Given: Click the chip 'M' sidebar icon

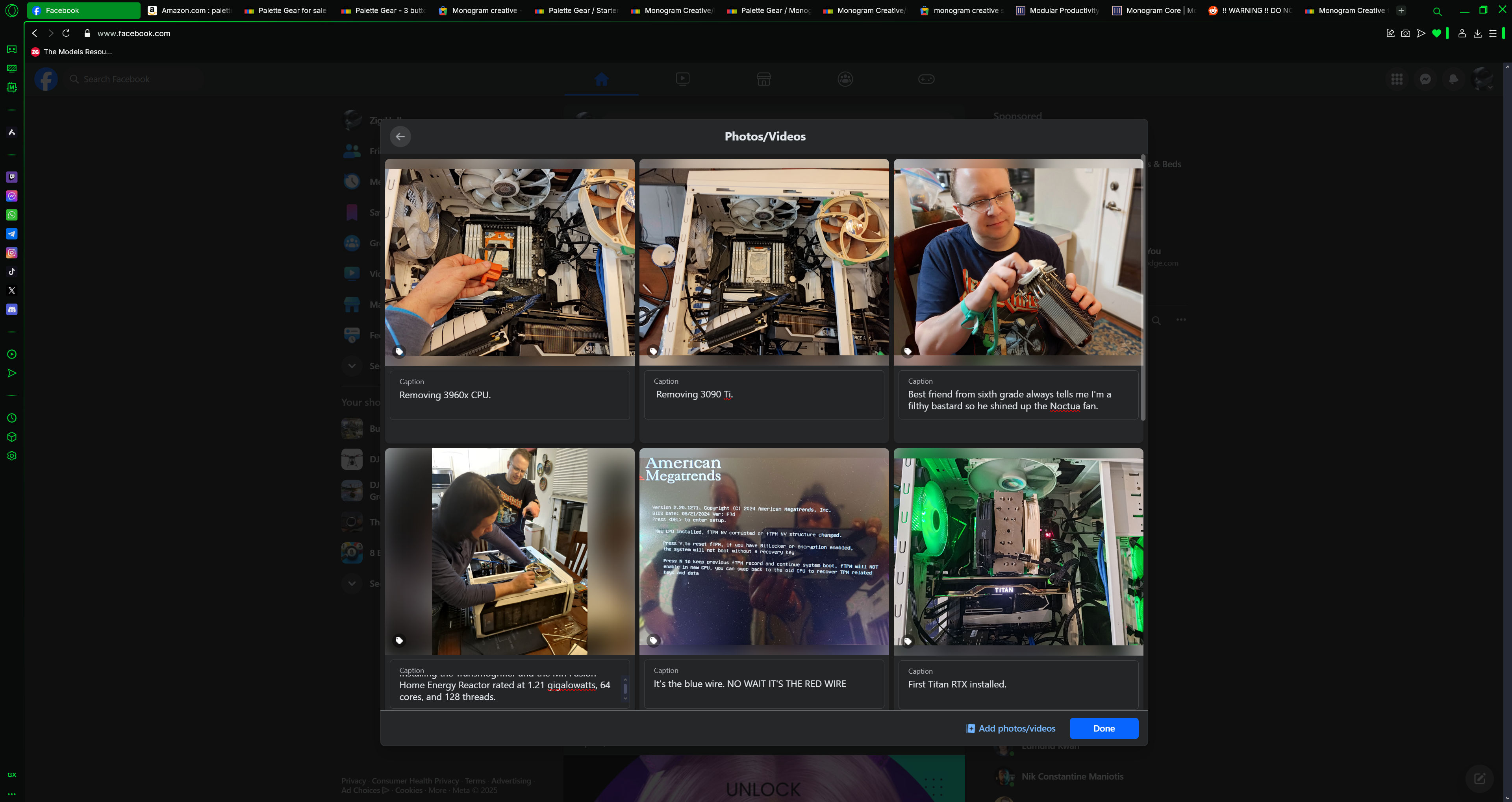Looking at the screenshot, I should point(12,87).
